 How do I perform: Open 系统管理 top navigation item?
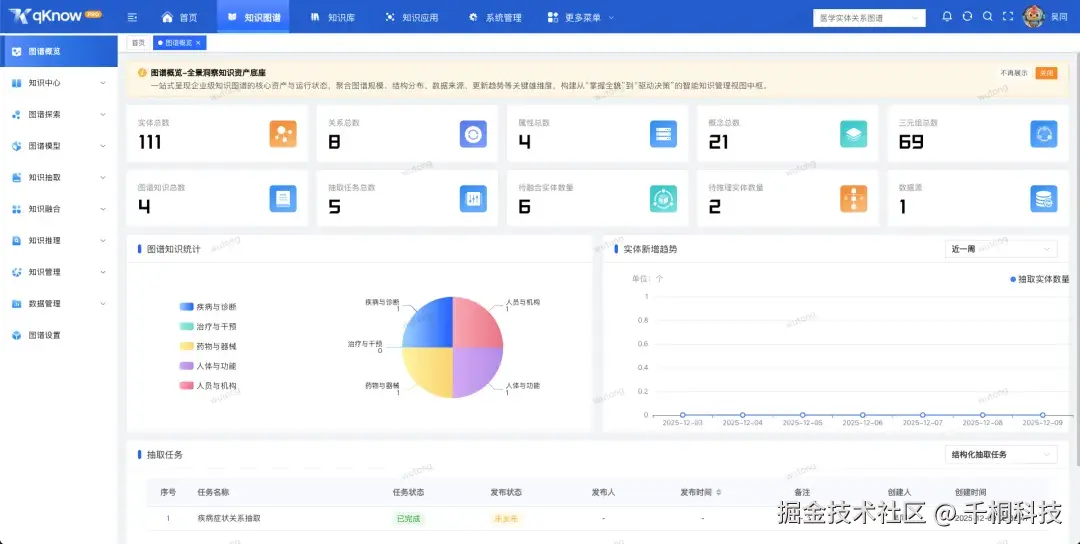point(495,17)
